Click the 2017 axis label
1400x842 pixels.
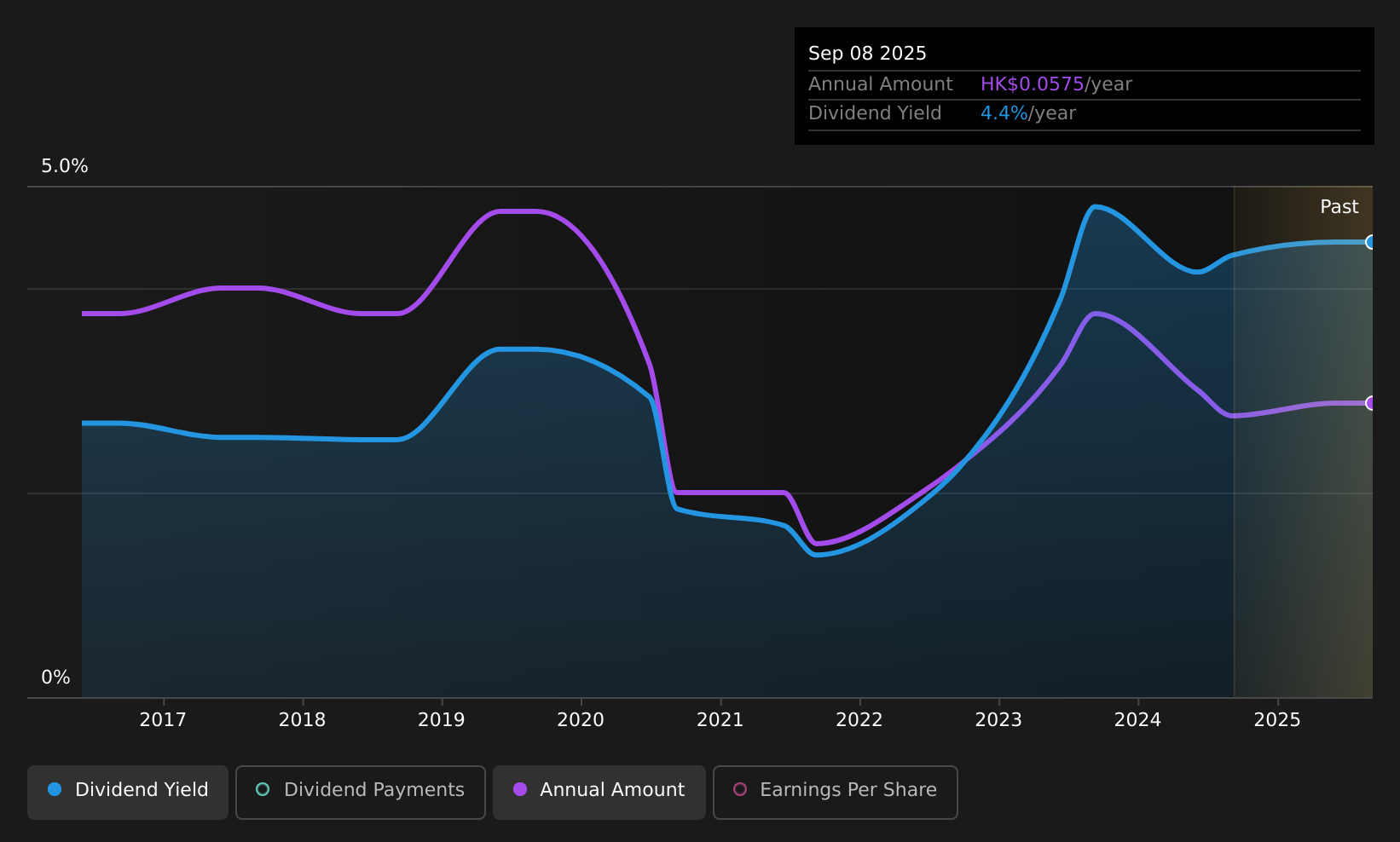163,720
